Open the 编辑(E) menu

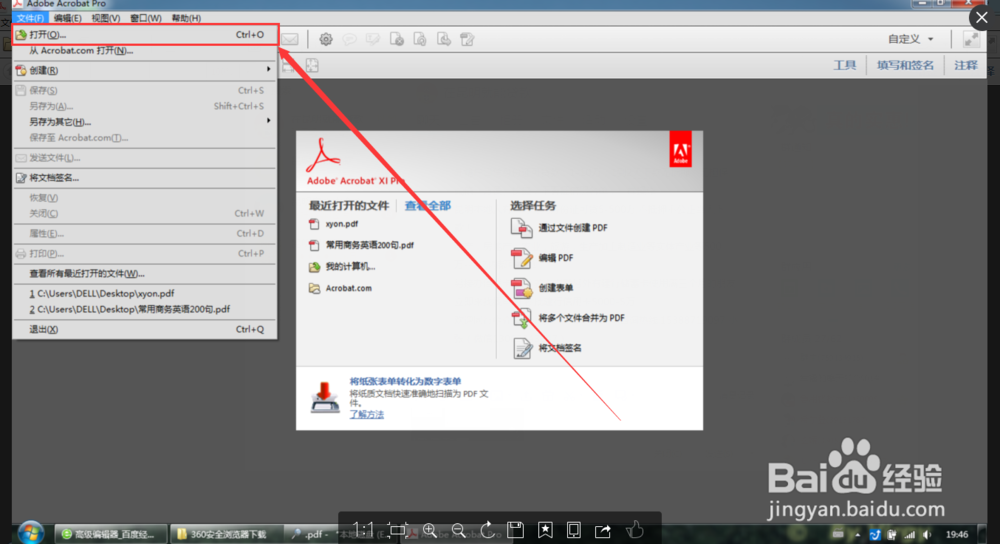pos(68,18)
